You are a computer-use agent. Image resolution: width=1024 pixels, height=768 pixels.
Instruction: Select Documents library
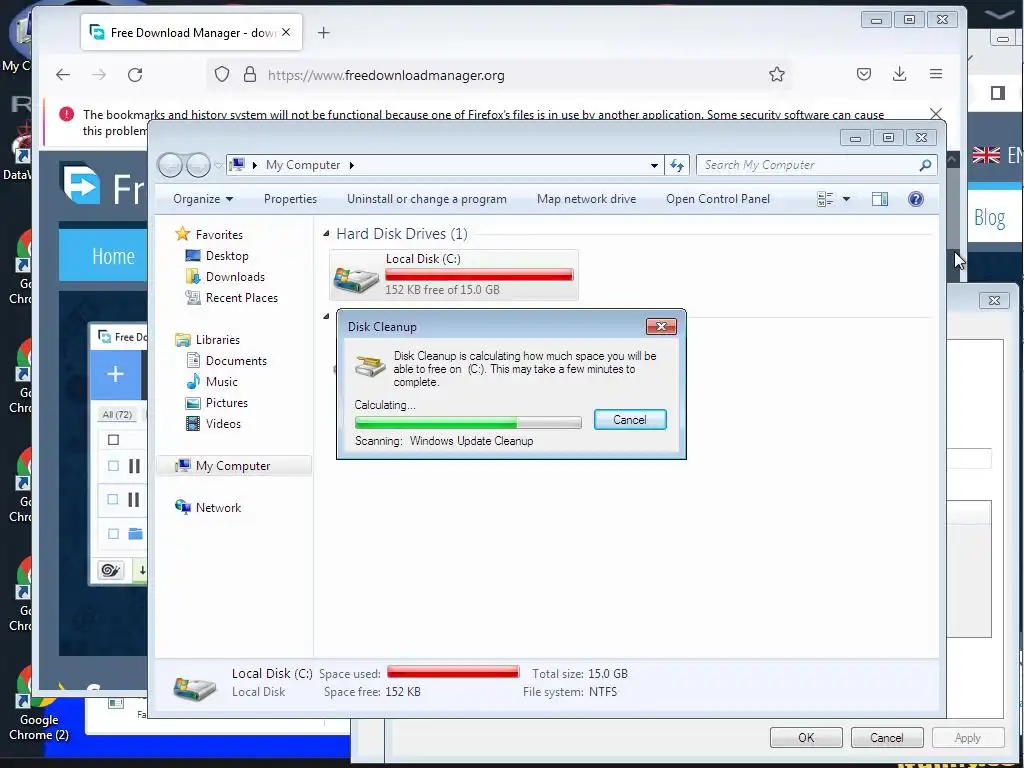tap(226, 360)
